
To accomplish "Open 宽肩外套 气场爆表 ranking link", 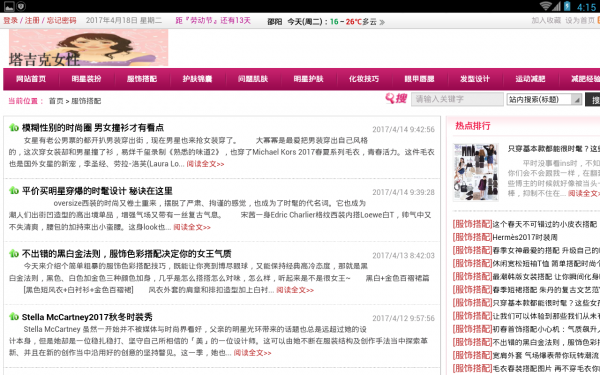I will coord(546,355).
